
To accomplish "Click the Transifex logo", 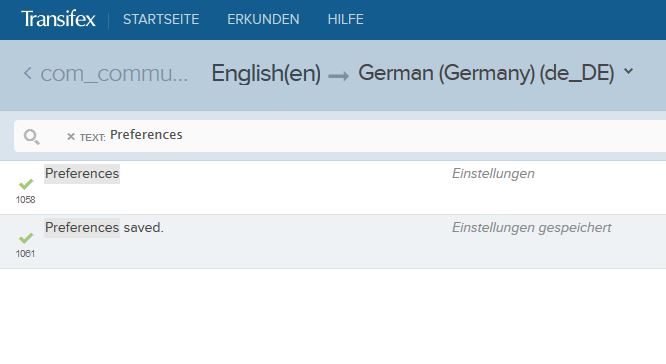I will tap(58, 19).
